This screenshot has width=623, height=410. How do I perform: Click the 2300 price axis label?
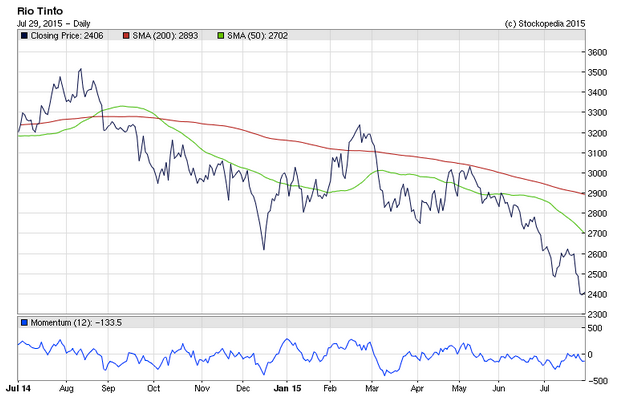click(x=597, y=314)
